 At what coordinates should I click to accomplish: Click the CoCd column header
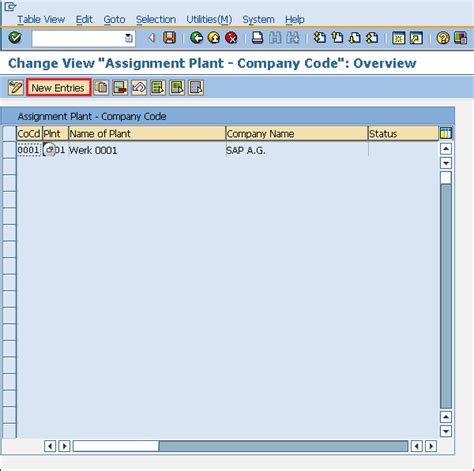[29, 133]
